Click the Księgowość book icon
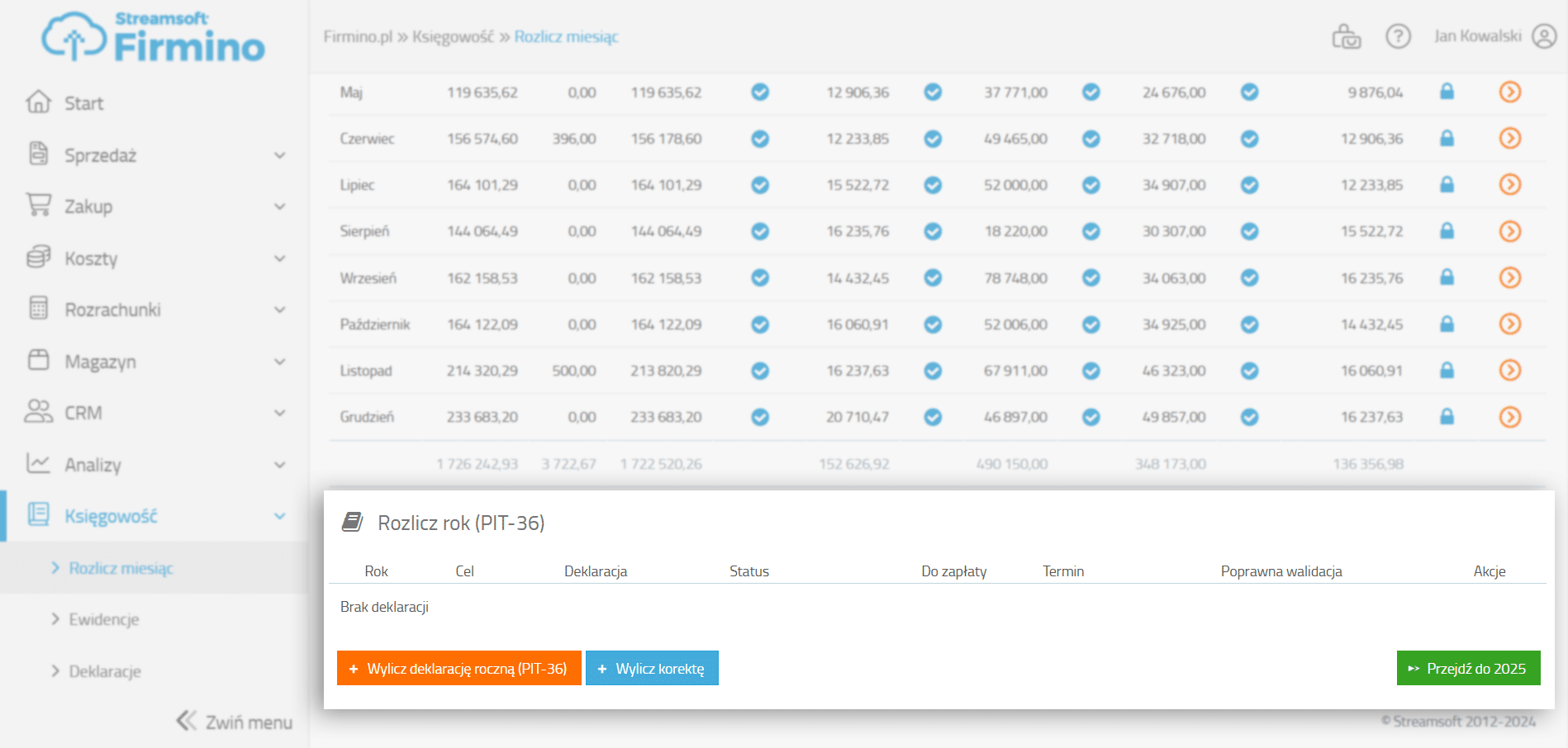Viewport: 1568px width, 748px height. click(38, 514)
